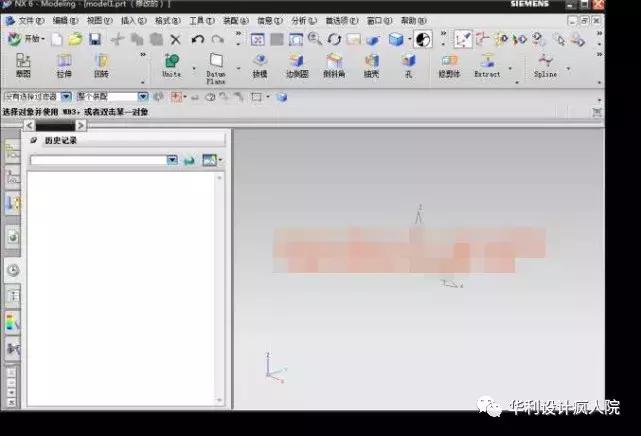This screenshot has width=641, height=436.
Task: Click the Undo arrow in toolbar
Action: pyautogui.click(x=197, y=39)
